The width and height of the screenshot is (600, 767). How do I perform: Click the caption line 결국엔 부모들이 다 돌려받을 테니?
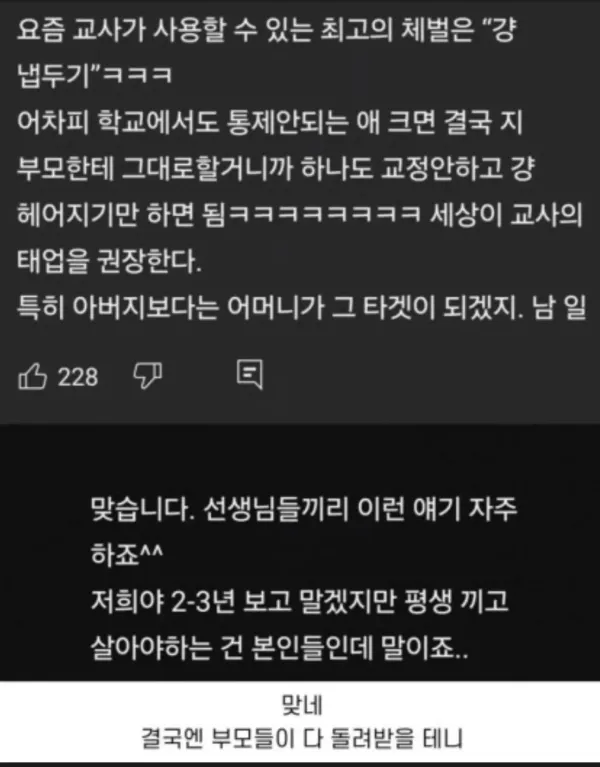302,739
